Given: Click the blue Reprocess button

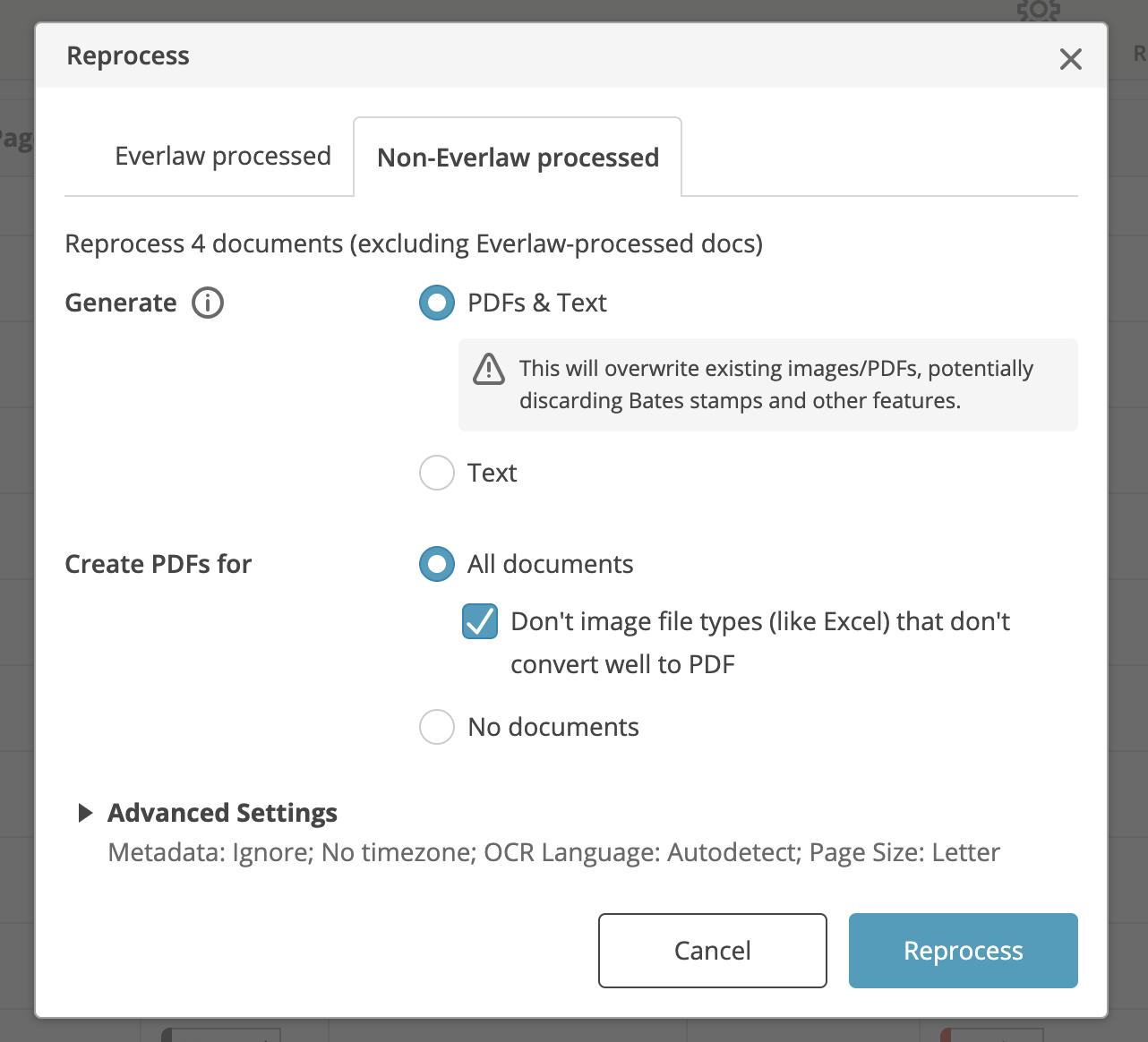Looking at the screenshot, I should point(964,951).
